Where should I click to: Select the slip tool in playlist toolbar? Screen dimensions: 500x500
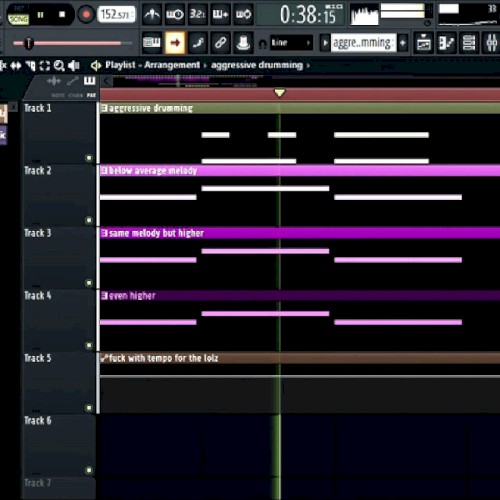click(16, 66)
